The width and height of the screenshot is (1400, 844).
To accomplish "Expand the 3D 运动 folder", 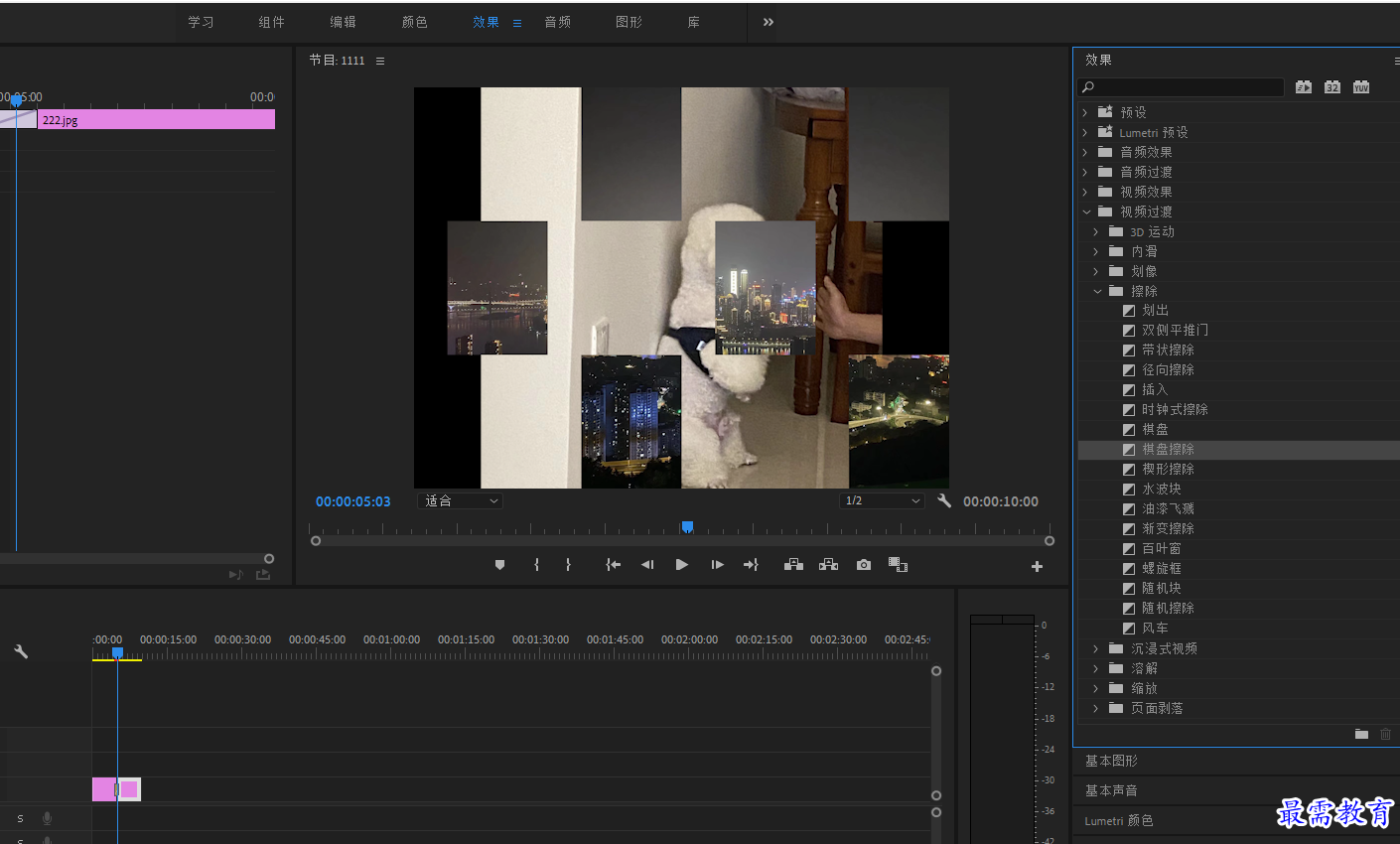I will [x=1096, y=231].
